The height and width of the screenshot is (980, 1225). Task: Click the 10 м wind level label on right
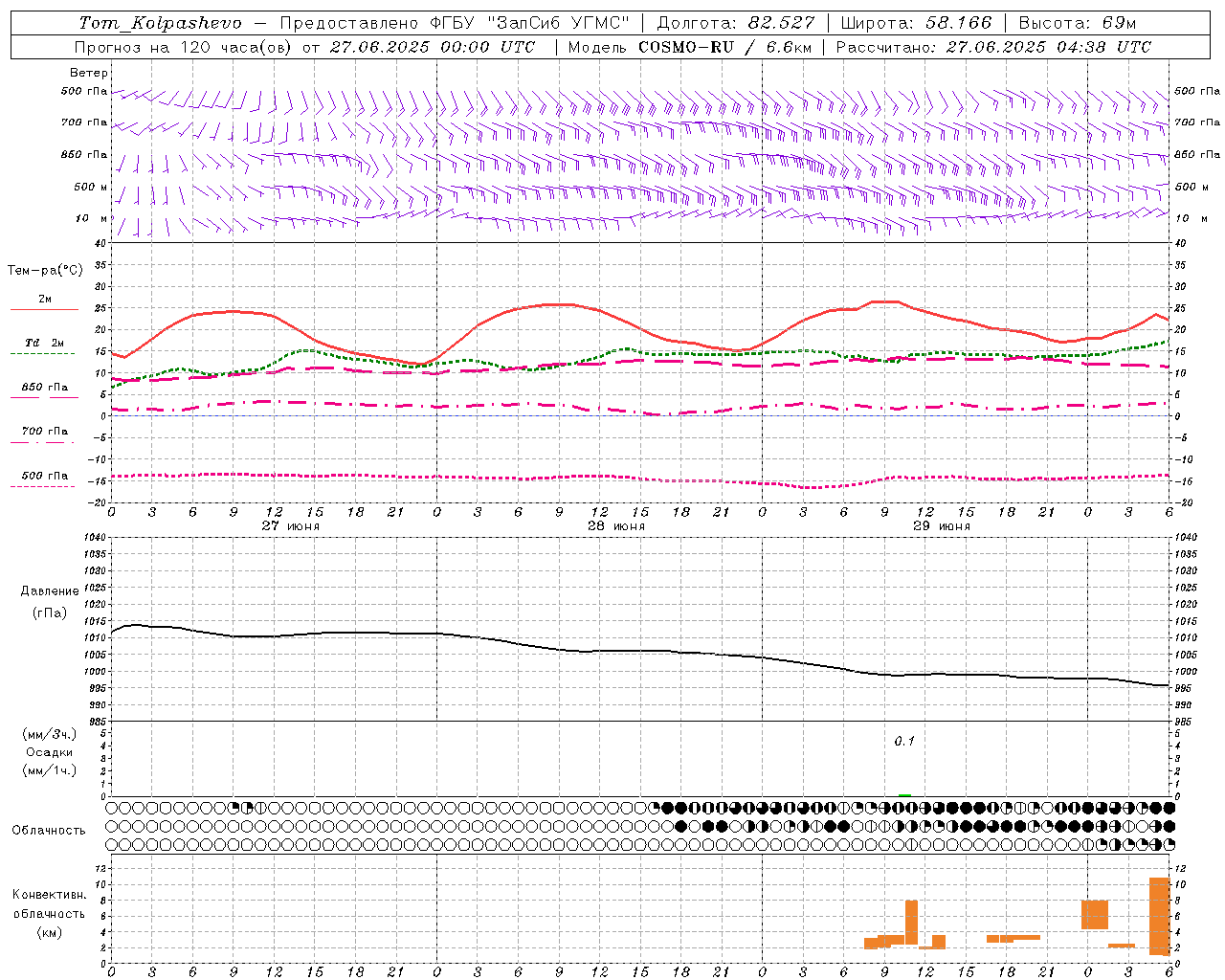1191,218
